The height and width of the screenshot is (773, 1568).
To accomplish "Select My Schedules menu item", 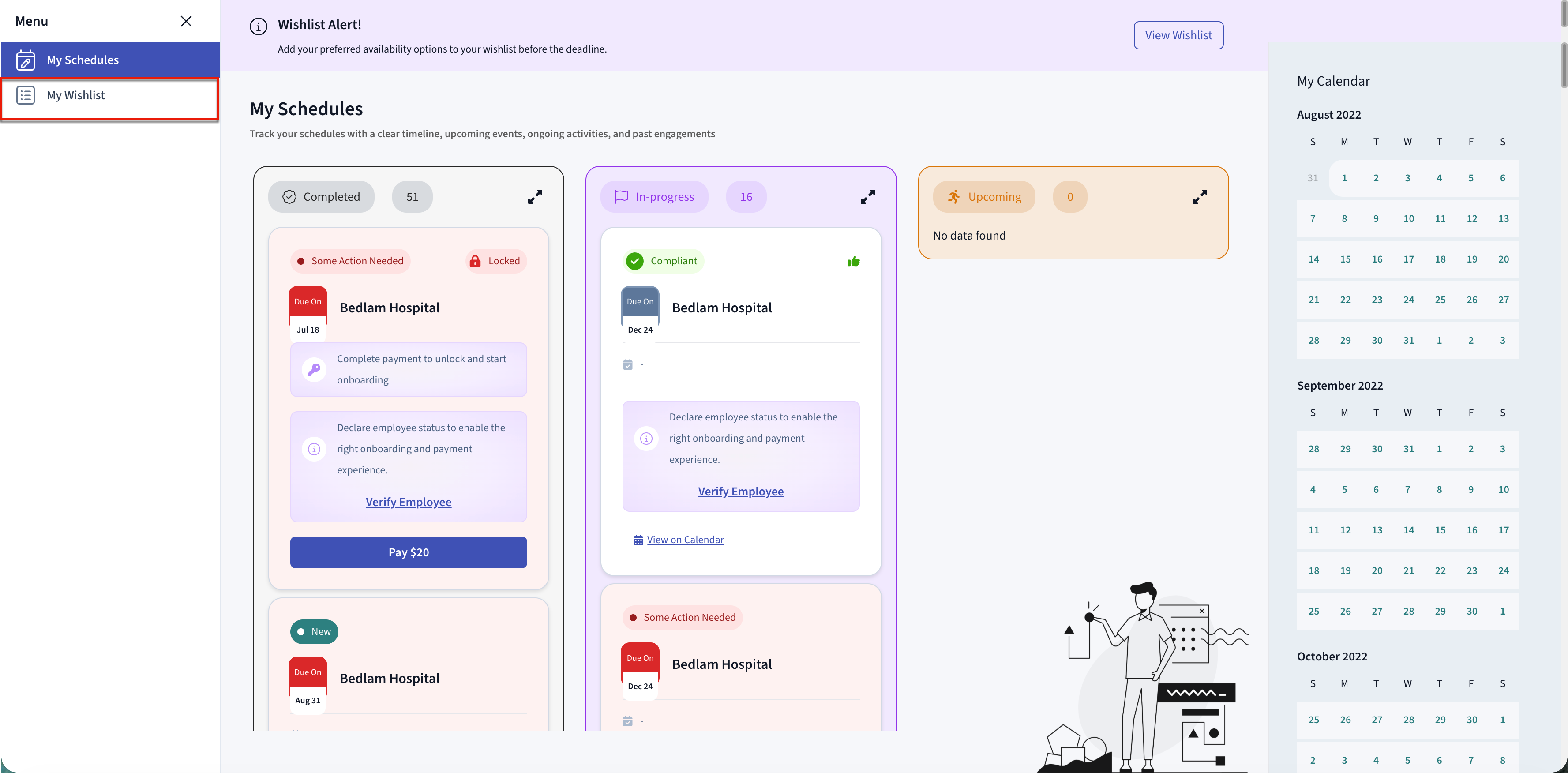I will 83,60.
